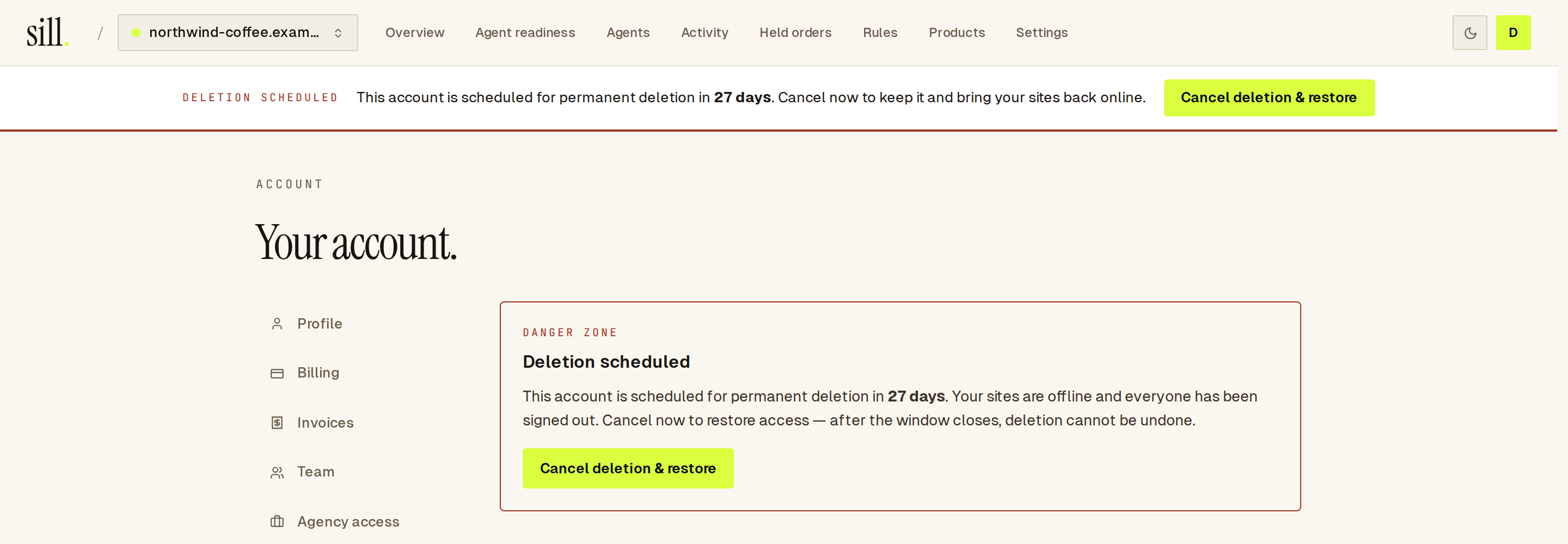The width and height of the screenshot is (1568, 544).
Task: Open the Agent readiness tab
Action: (x=525, y=33)
